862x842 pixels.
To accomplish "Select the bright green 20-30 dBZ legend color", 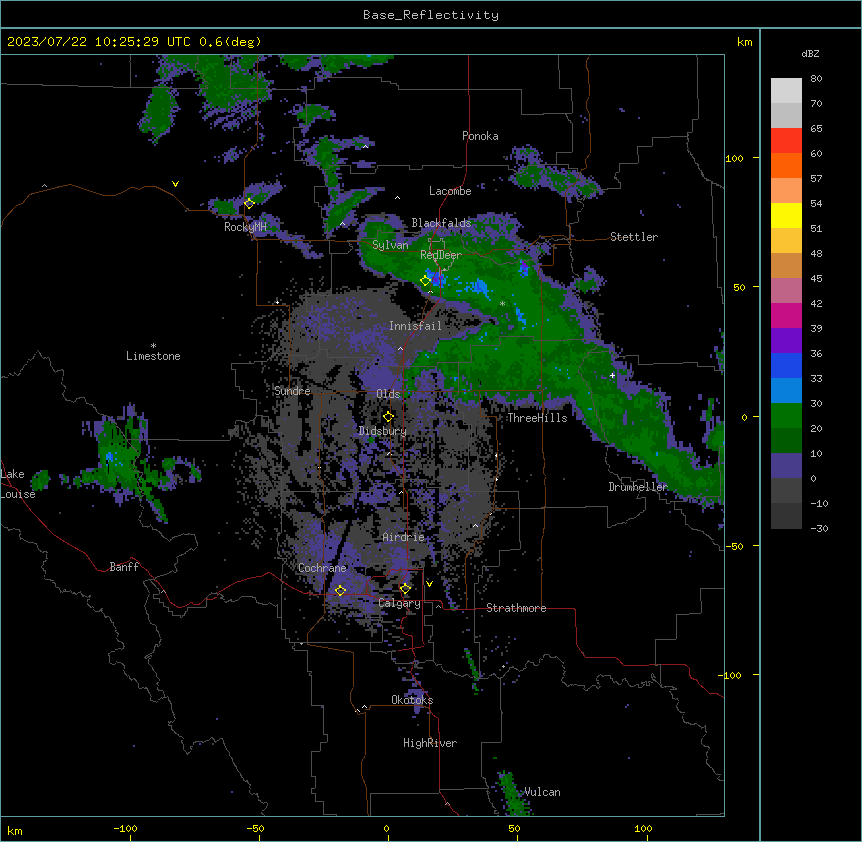I will (x=786, y=416).
